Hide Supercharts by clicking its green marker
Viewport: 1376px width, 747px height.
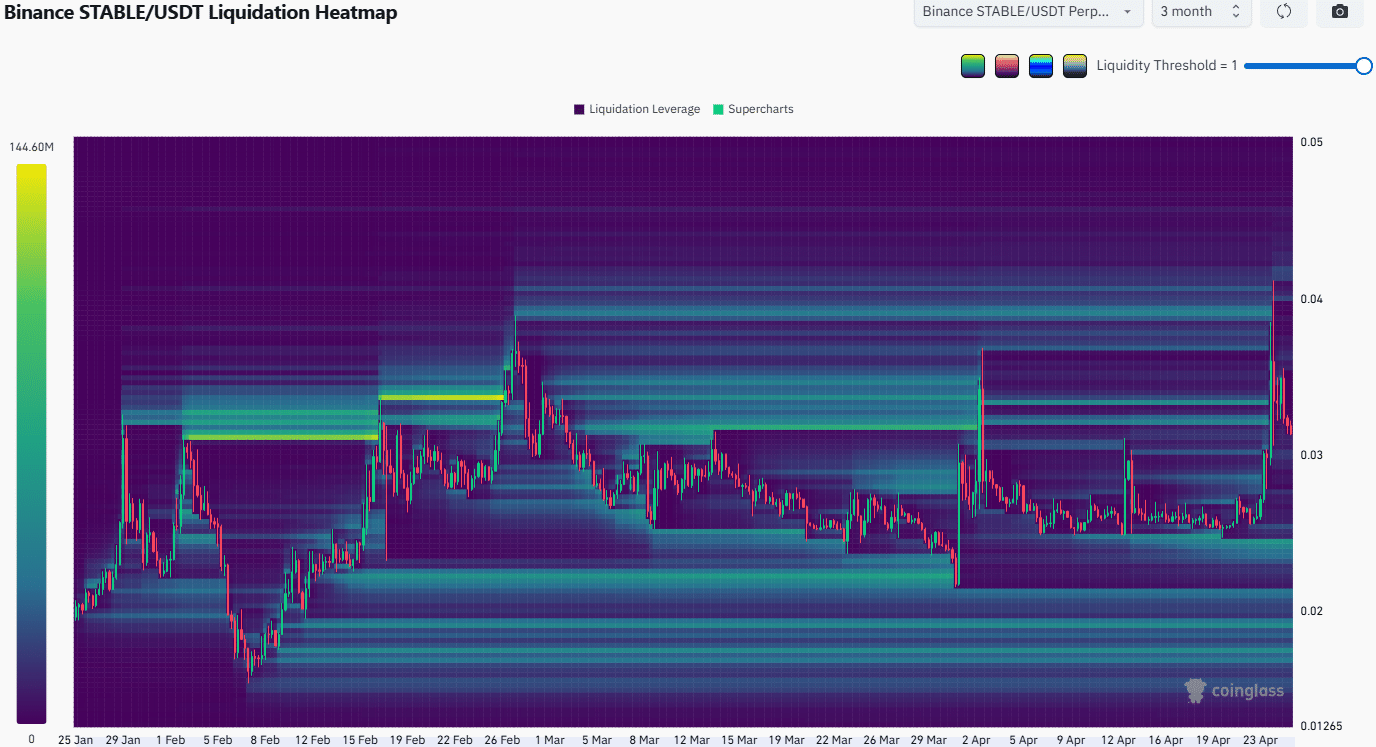[716, 109]
